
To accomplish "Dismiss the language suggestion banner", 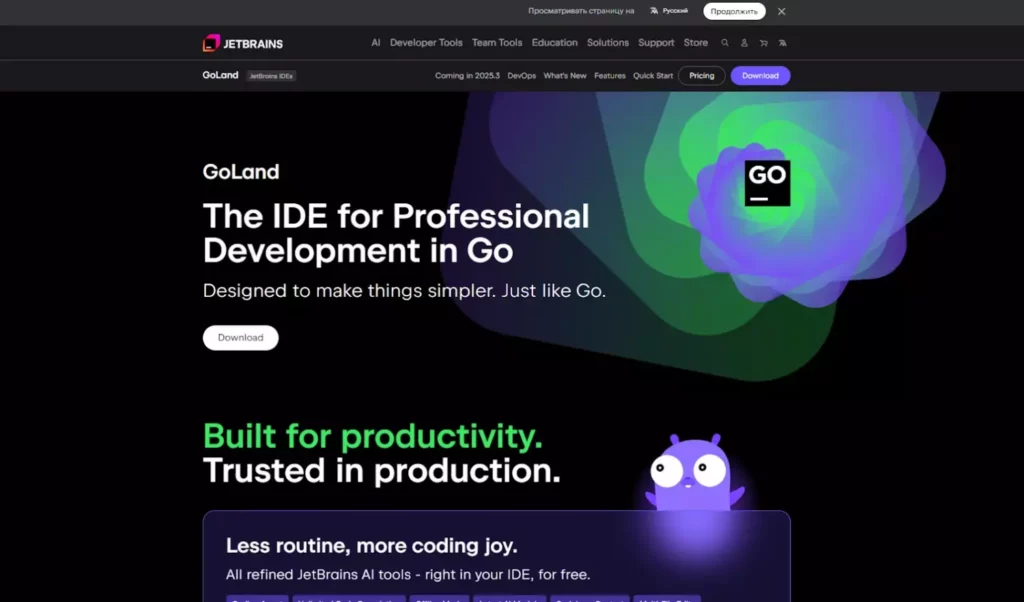I will (782, 11).
